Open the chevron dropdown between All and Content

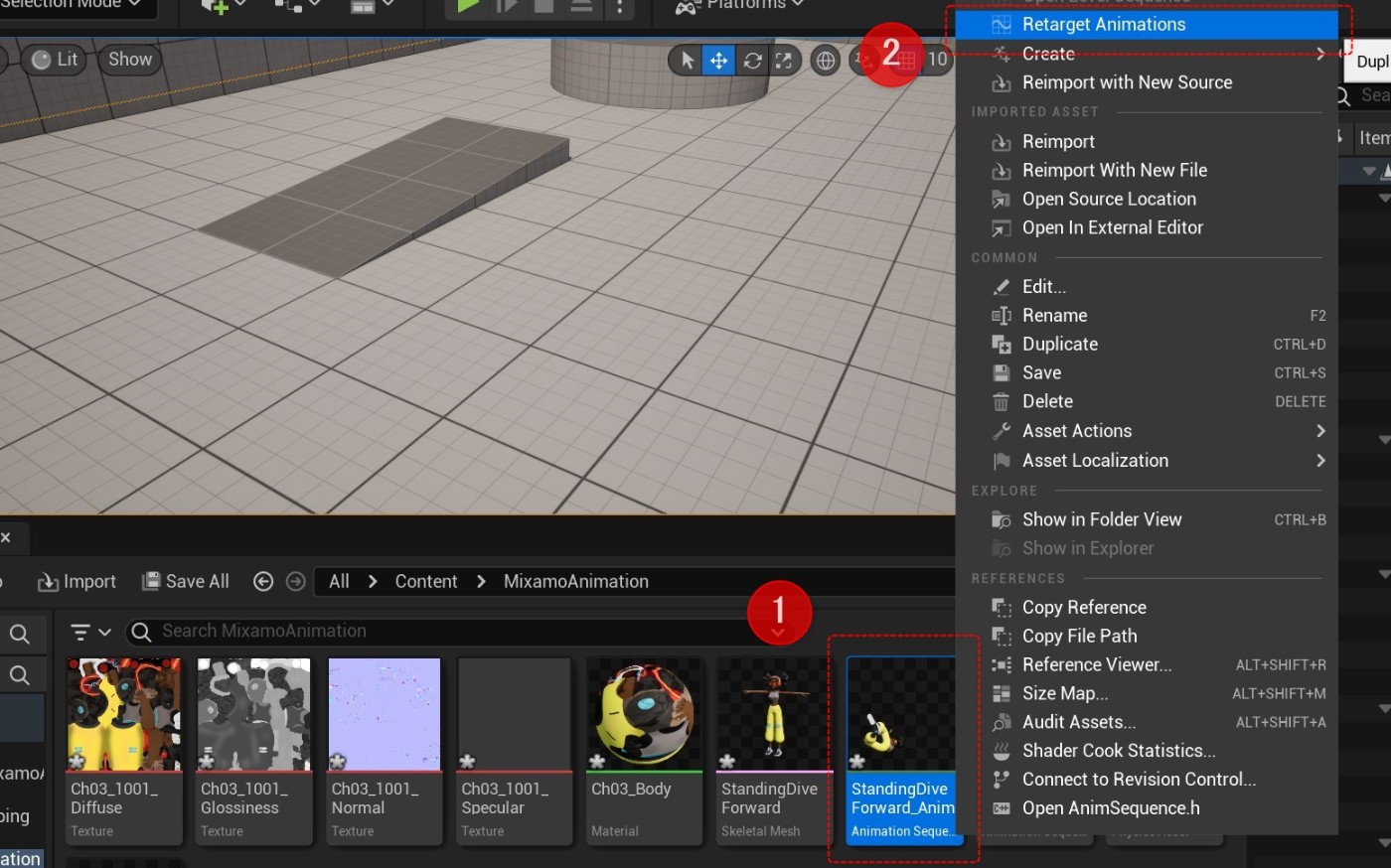click(x=373, y=582)
